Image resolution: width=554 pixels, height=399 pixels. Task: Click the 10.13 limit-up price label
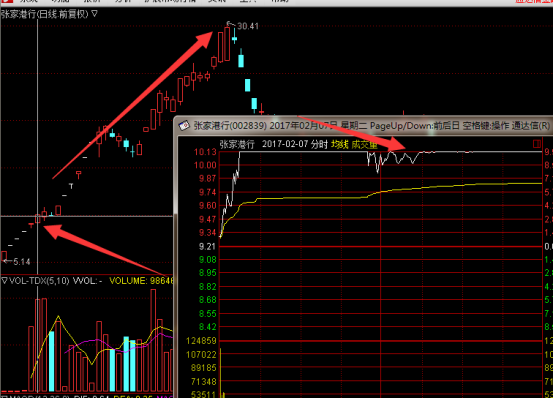point(205,152)
